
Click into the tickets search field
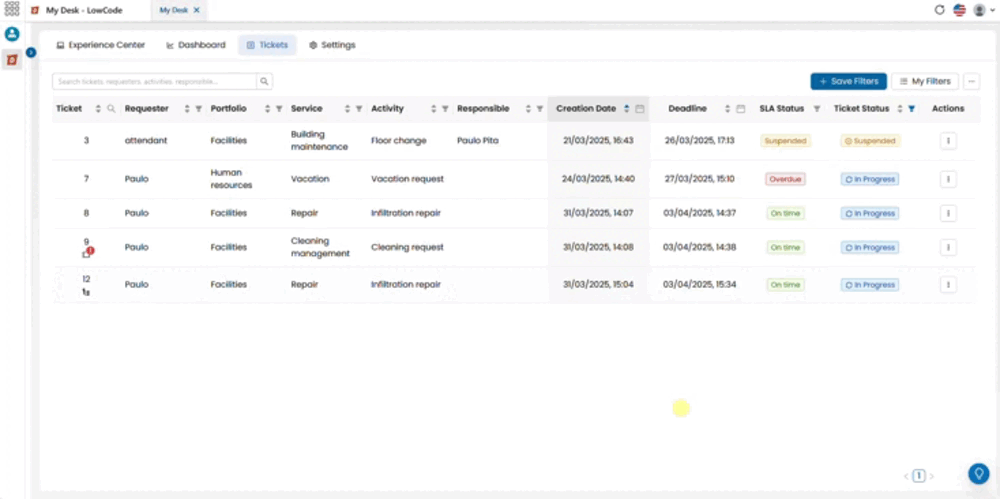(154, 82)
